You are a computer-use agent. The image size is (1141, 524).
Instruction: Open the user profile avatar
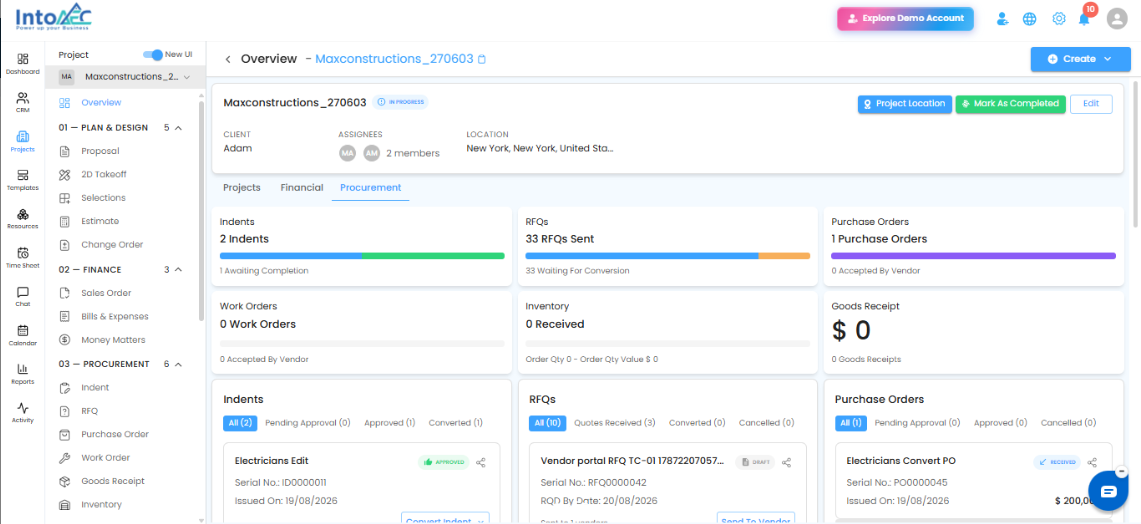point(1116,18)
